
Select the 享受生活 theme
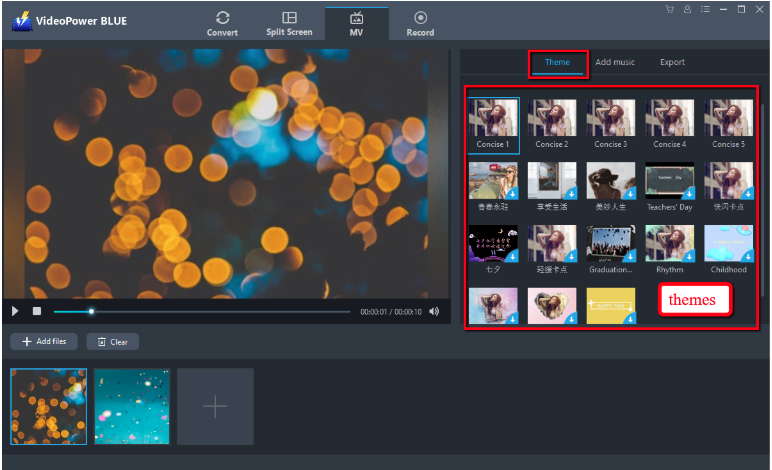point(552,187)
